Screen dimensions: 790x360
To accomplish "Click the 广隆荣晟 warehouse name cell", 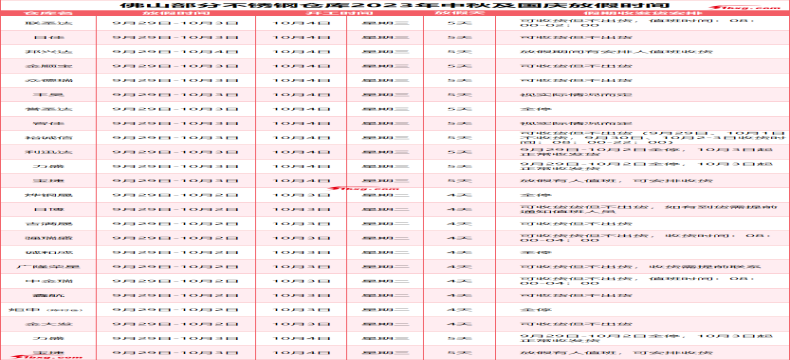I will pos(48,267).
